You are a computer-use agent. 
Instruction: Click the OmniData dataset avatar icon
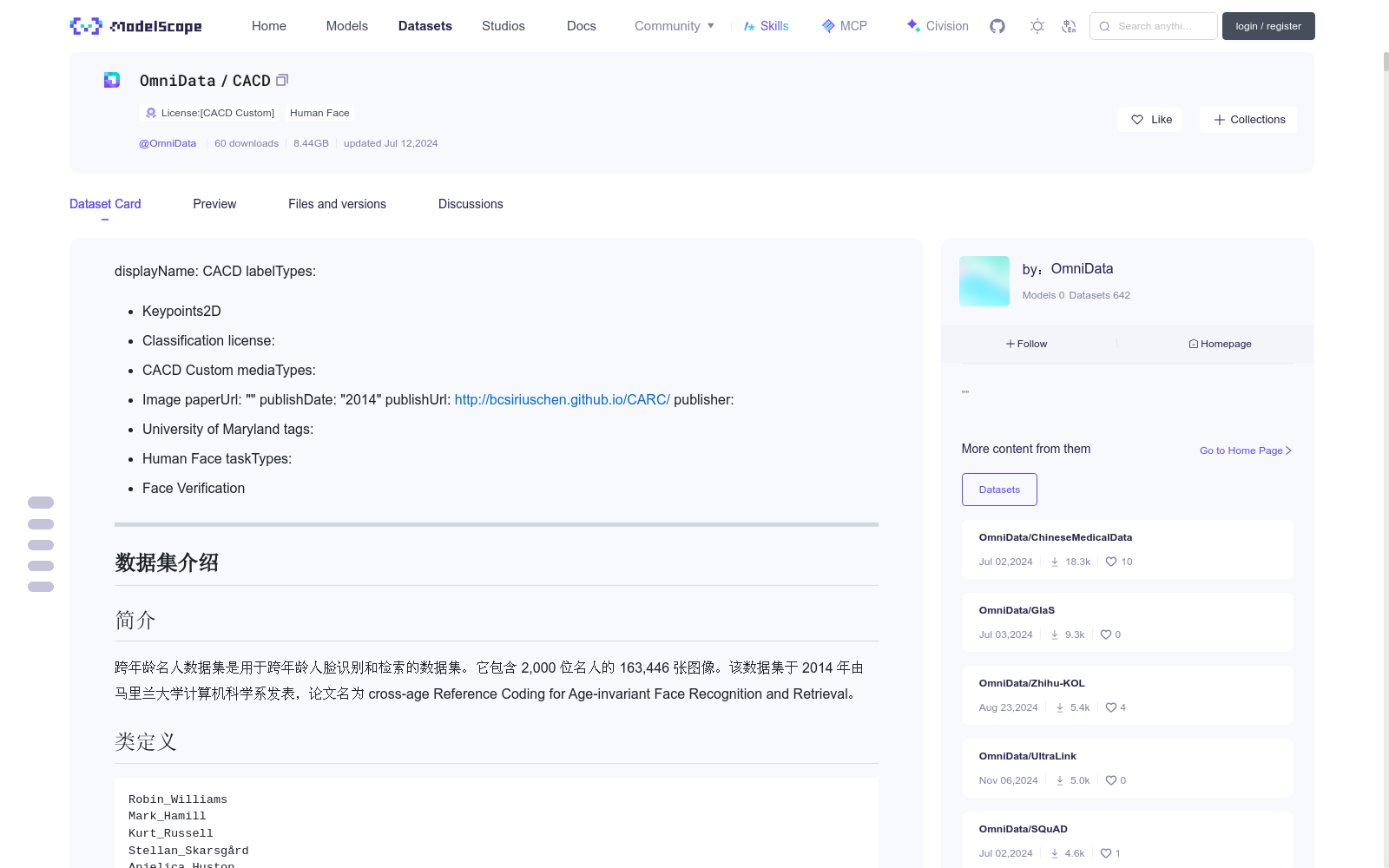click(112, 80)
